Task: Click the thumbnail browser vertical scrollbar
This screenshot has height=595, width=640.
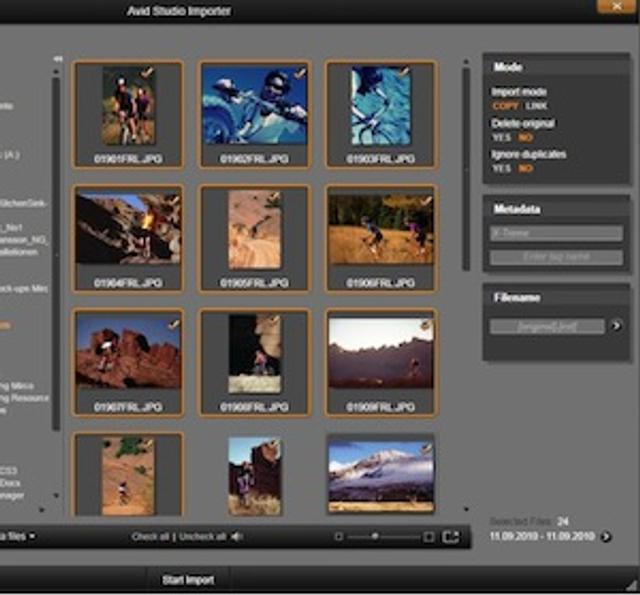Action: (x=466, y=169)
